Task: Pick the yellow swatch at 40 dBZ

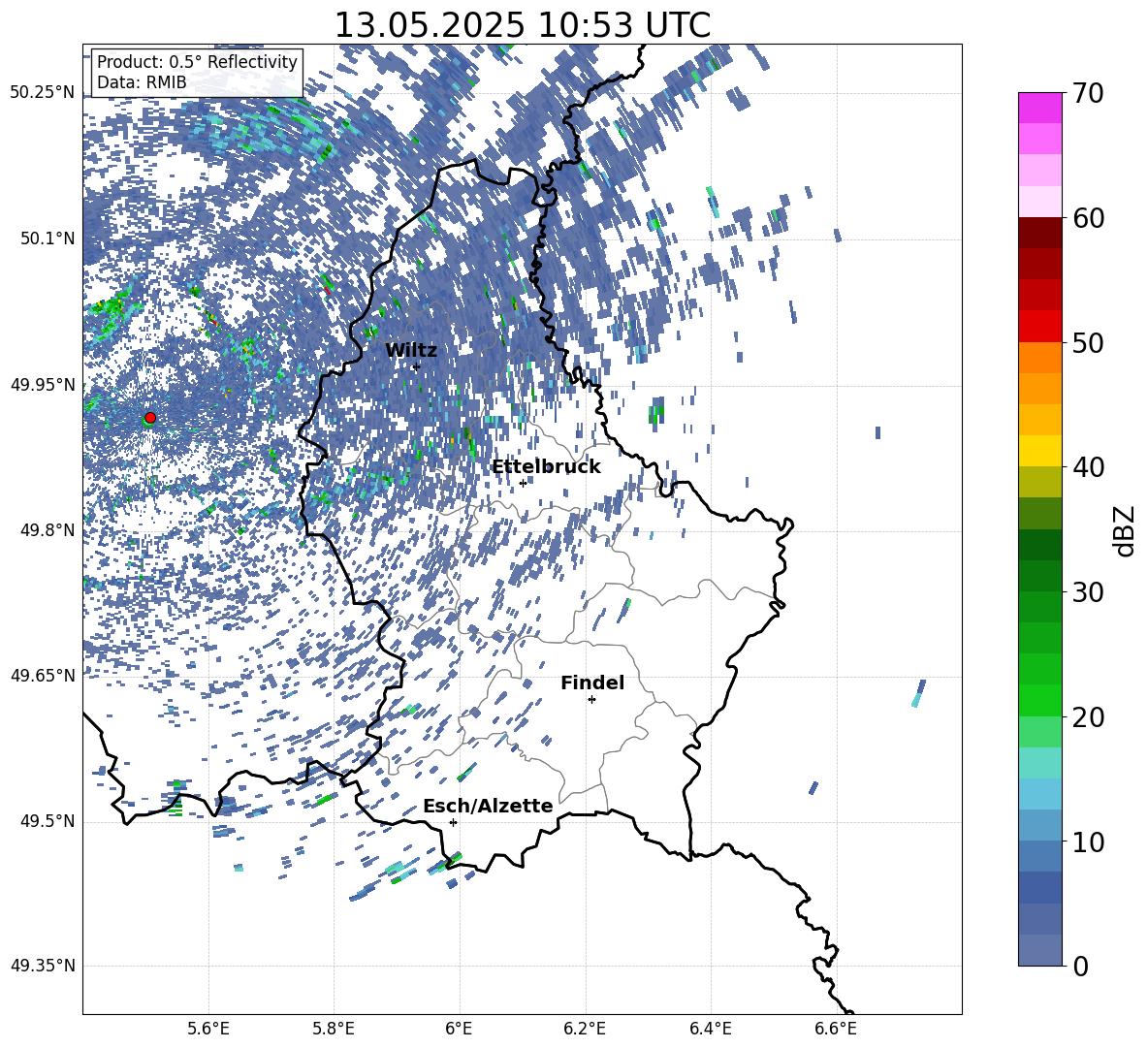Action: [x=1039, y=451]
